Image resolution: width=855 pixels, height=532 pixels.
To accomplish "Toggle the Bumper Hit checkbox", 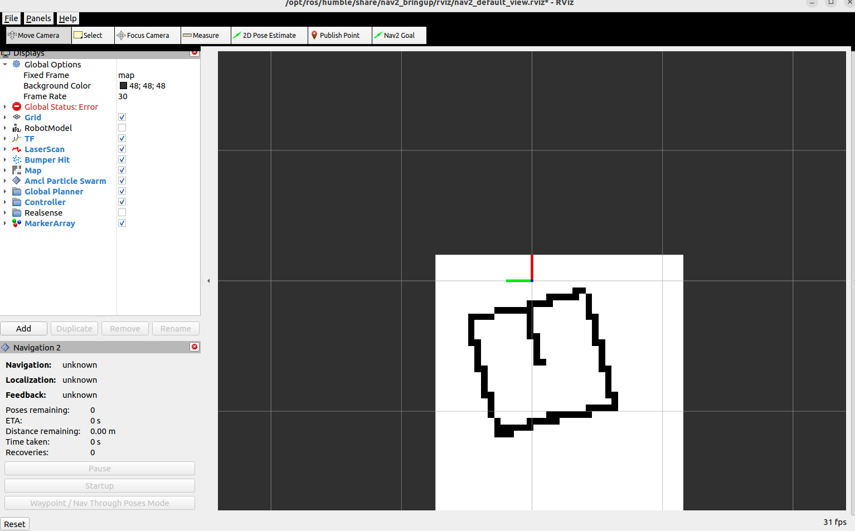I will point(122,160).
